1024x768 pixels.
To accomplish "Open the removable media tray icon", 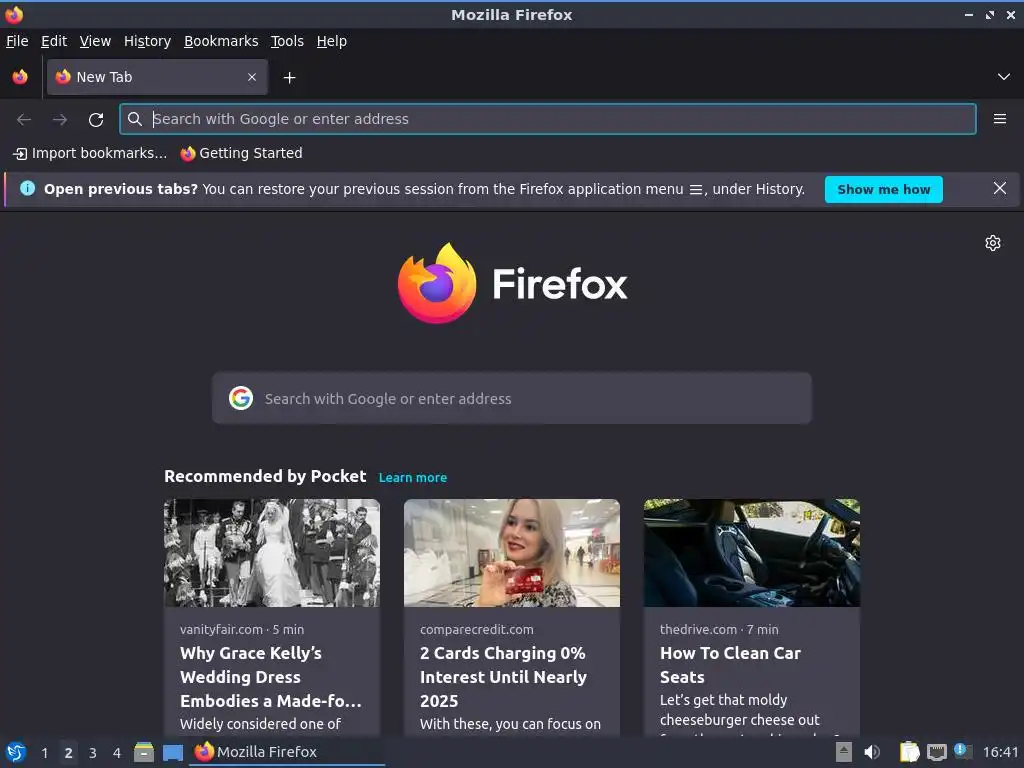I will coord(844,752).
